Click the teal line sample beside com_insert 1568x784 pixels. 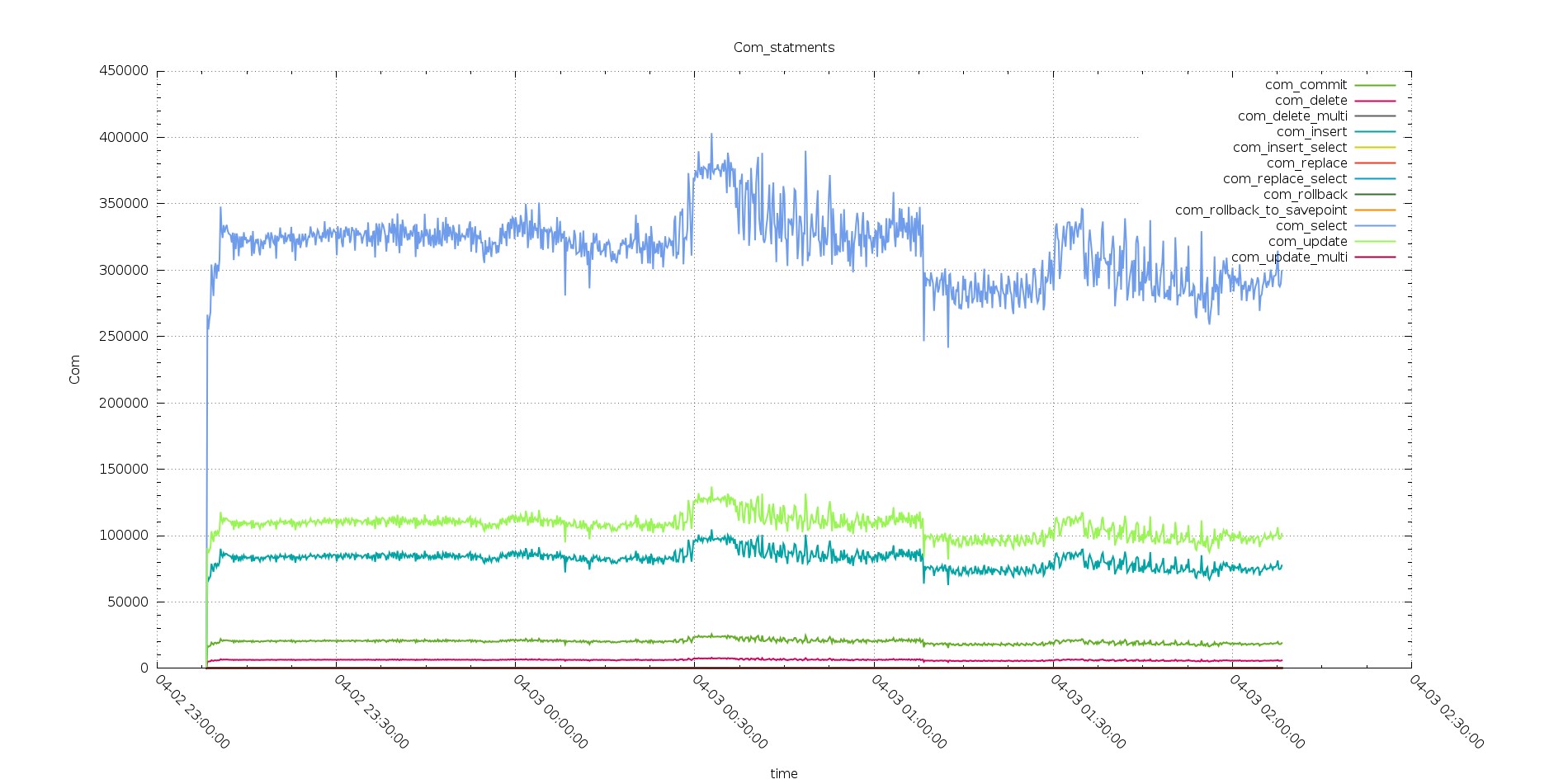1375,132
